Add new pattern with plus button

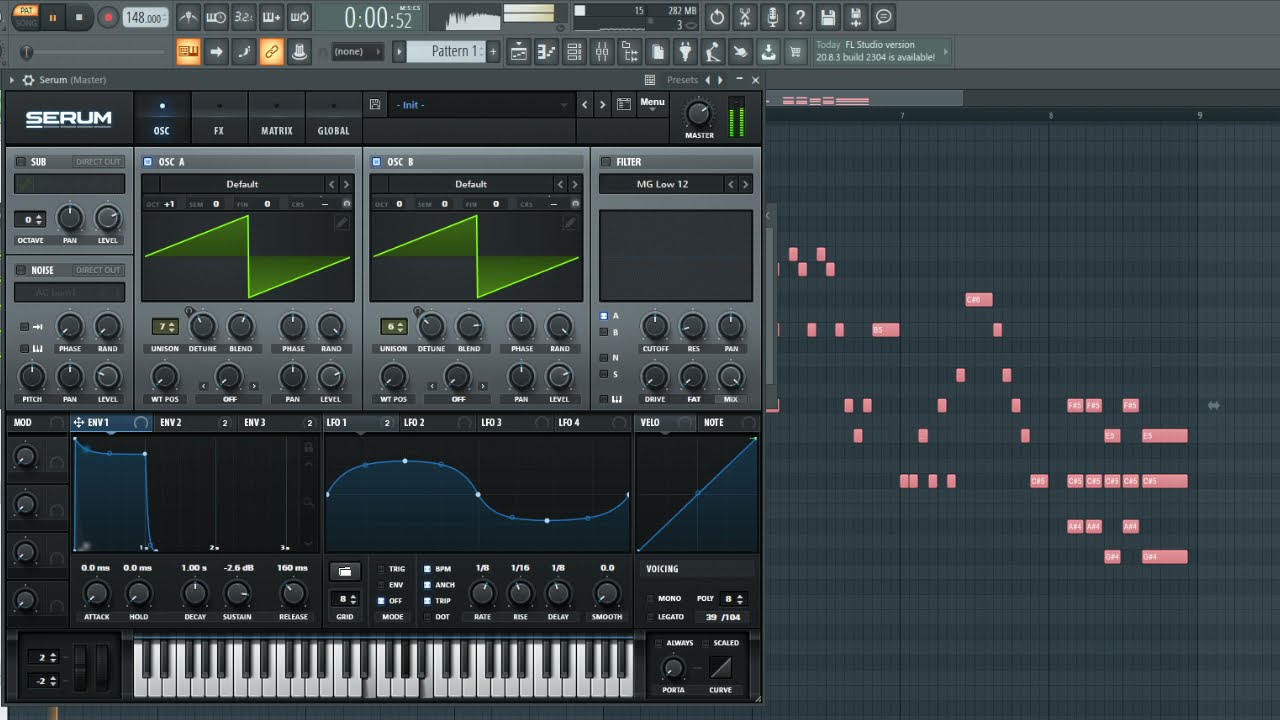coord(493,52)
